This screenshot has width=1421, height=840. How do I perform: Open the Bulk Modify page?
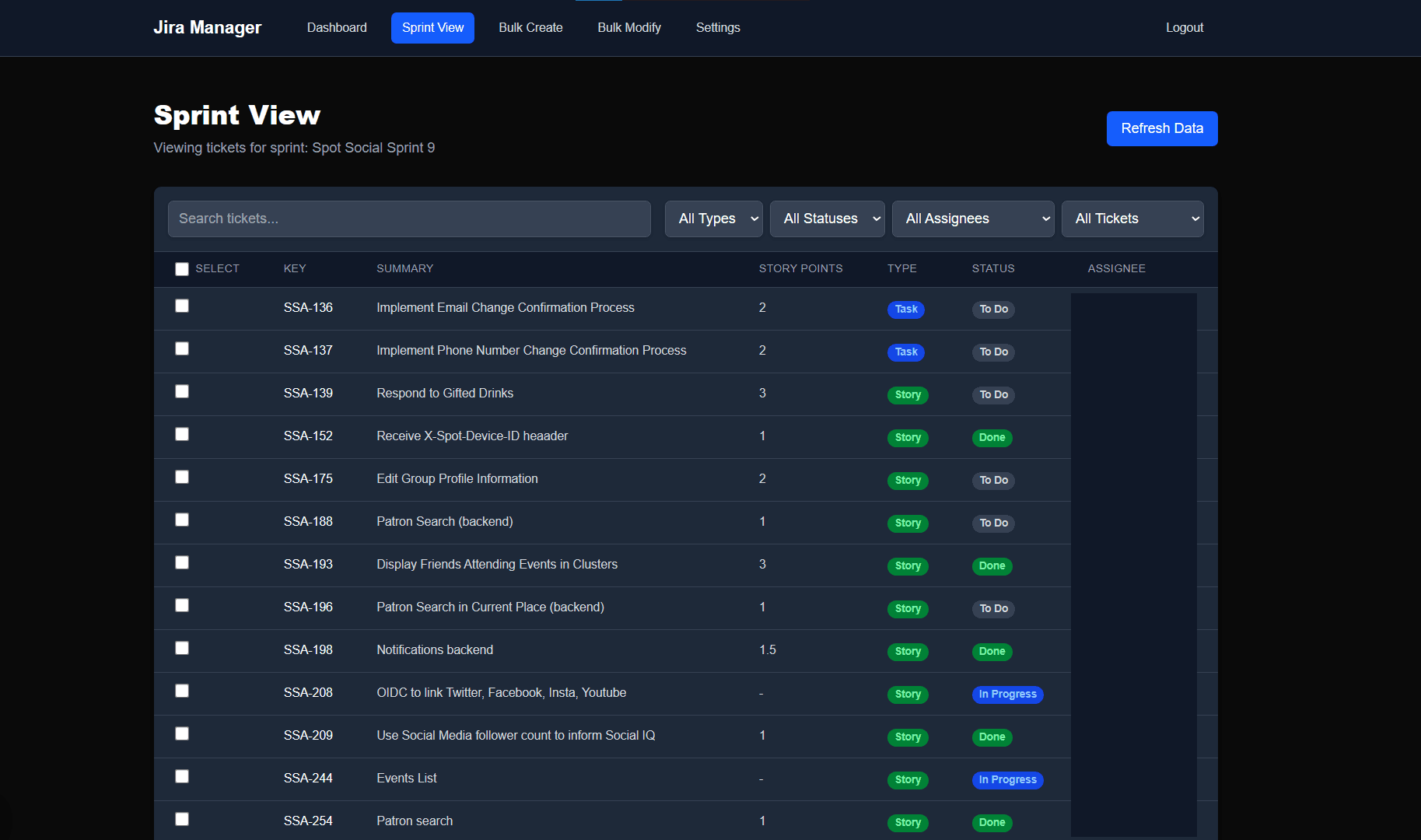(x=629, y=28)
